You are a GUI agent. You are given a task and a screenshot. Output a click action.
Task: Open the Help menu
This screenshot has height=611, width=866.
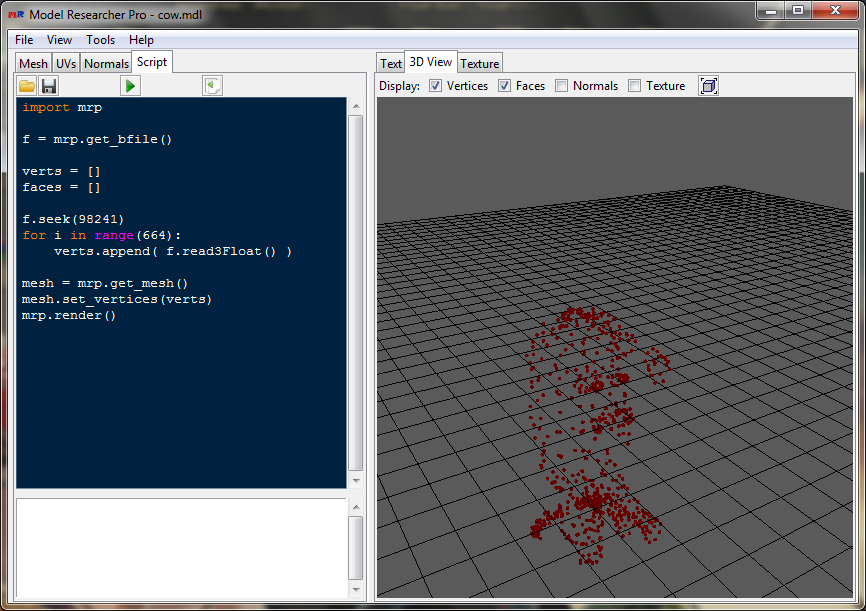[141, 40]
